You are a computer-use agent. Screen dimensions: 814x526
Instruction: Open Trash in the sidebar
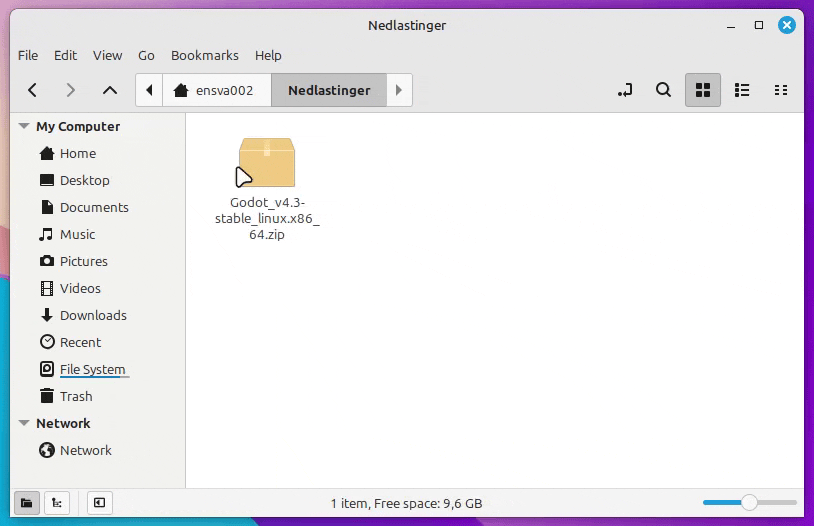(76, 396)
